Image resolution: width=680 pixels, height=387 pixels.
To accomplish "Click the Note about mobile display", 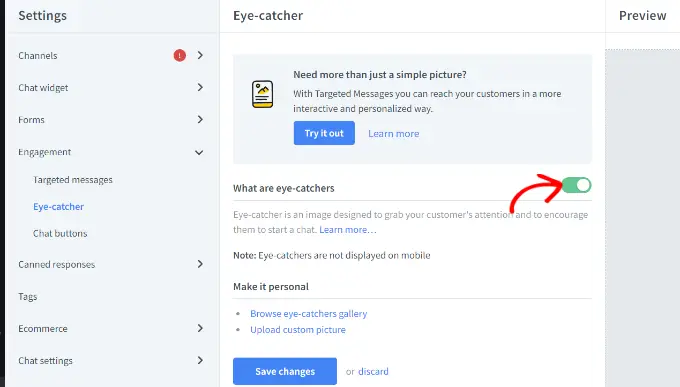I will (332, 256).
